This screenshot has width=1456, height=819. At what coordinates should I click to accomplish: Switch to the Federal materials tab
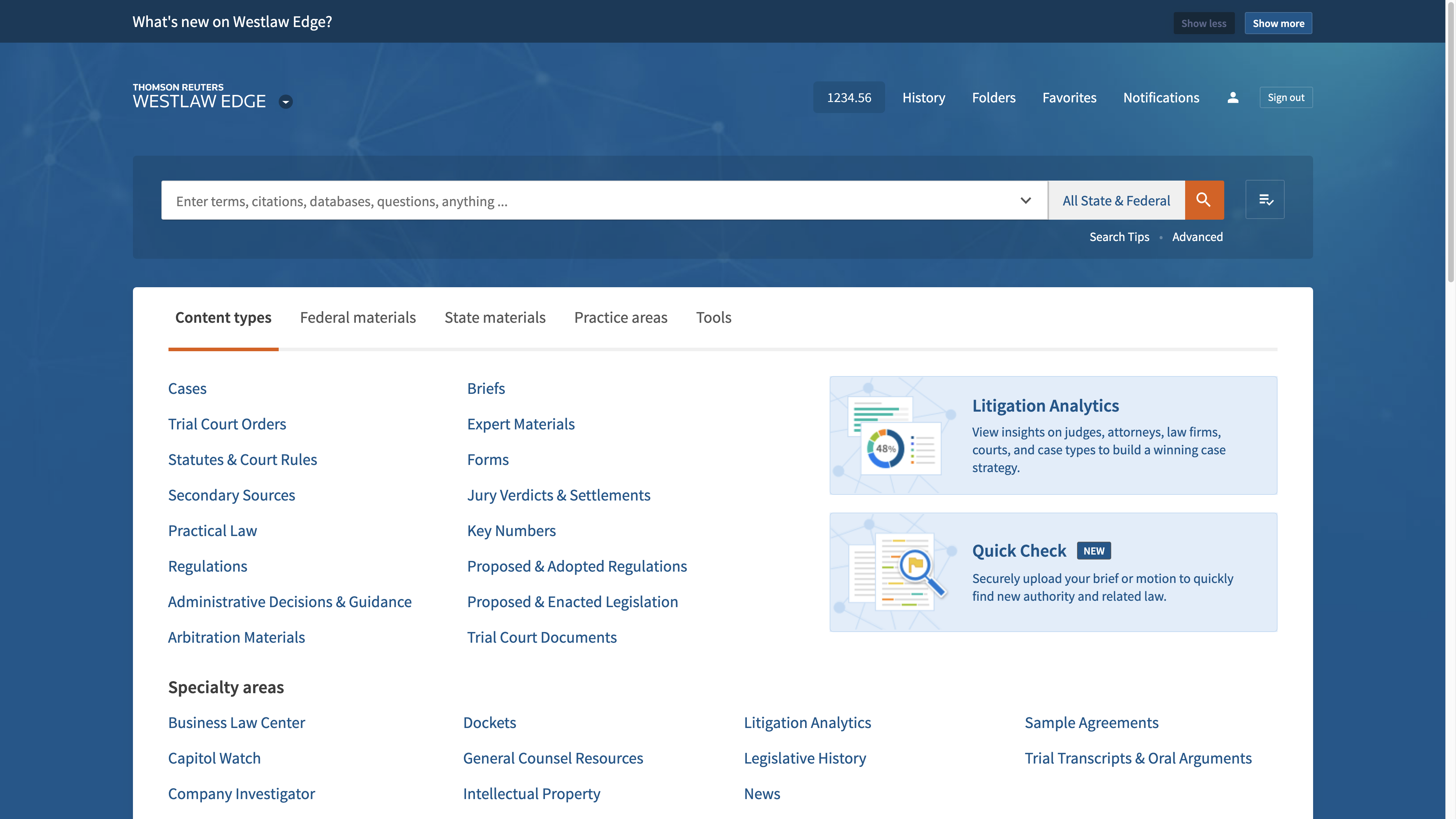click(x=358, y=318)
